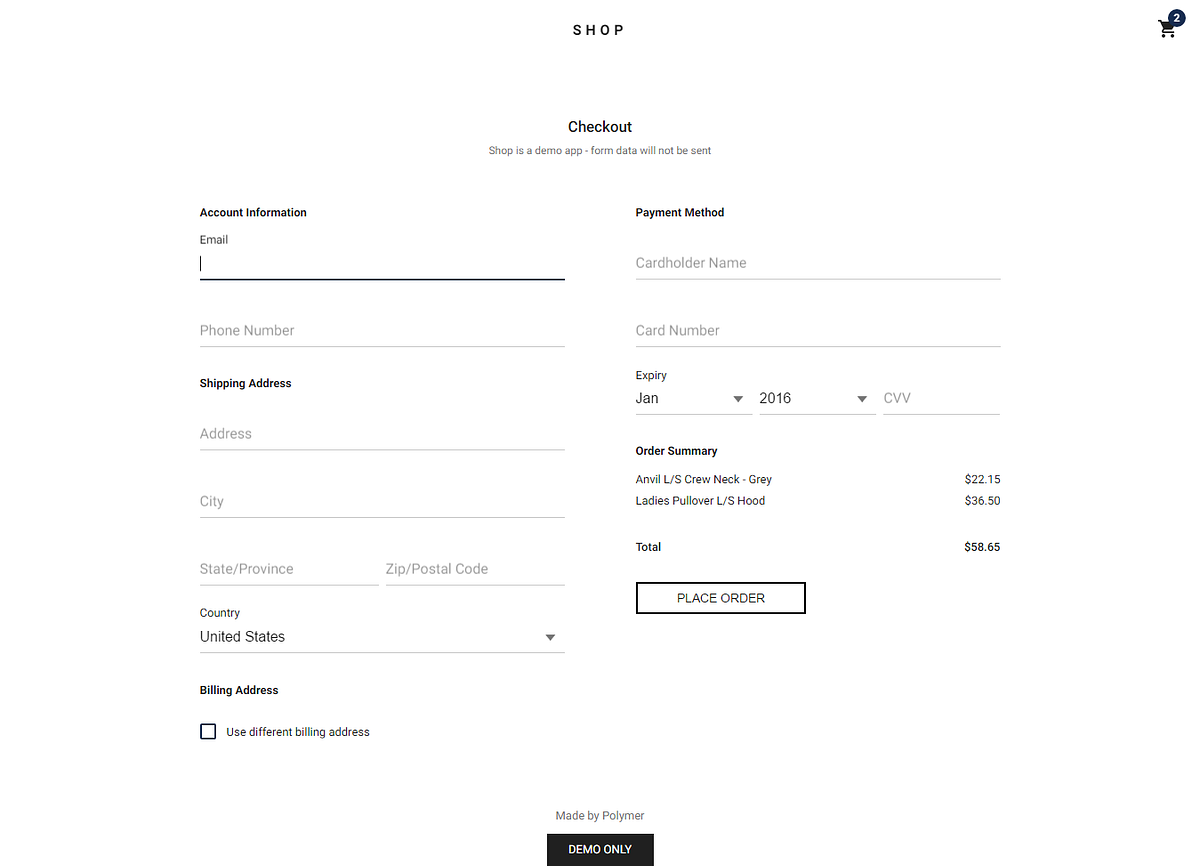Click the Cardholder Name field
This screenshot has height=866, width=1200.
817,263
